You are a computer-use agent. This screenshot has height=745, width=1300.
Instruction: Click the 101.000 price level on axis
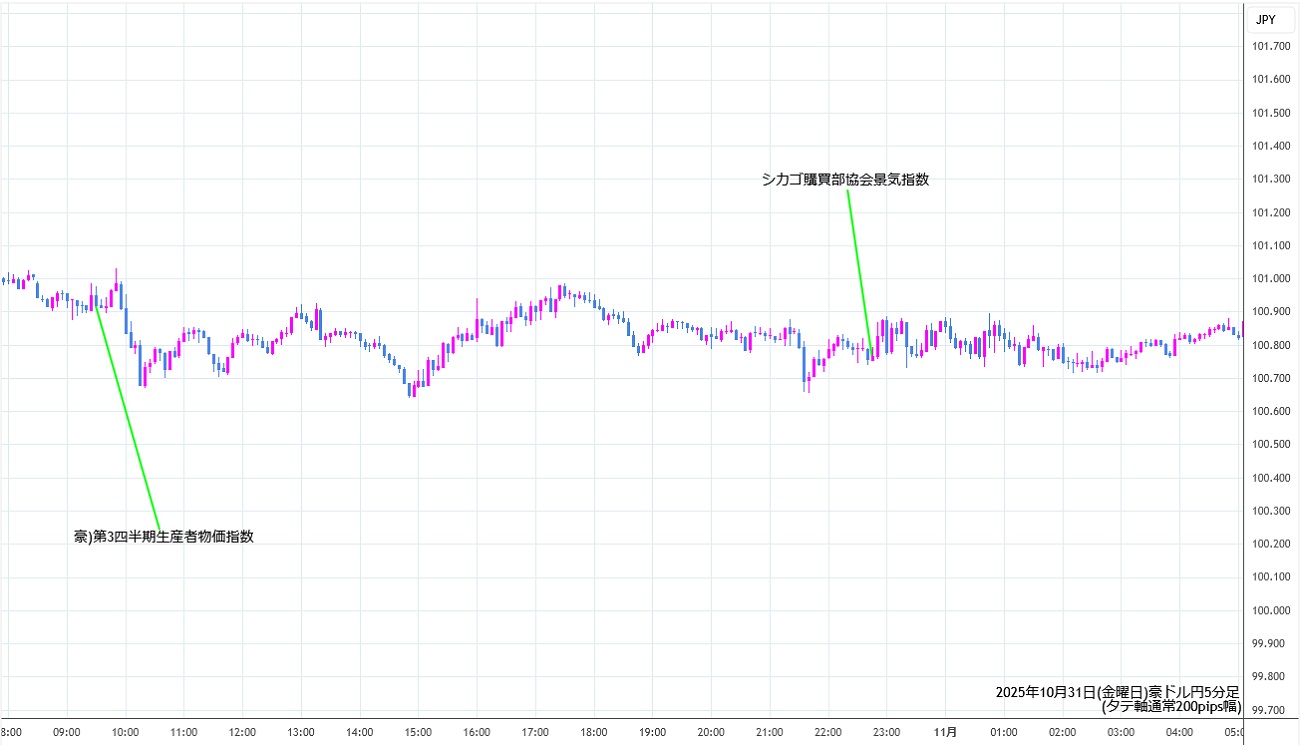(1270, 279)
